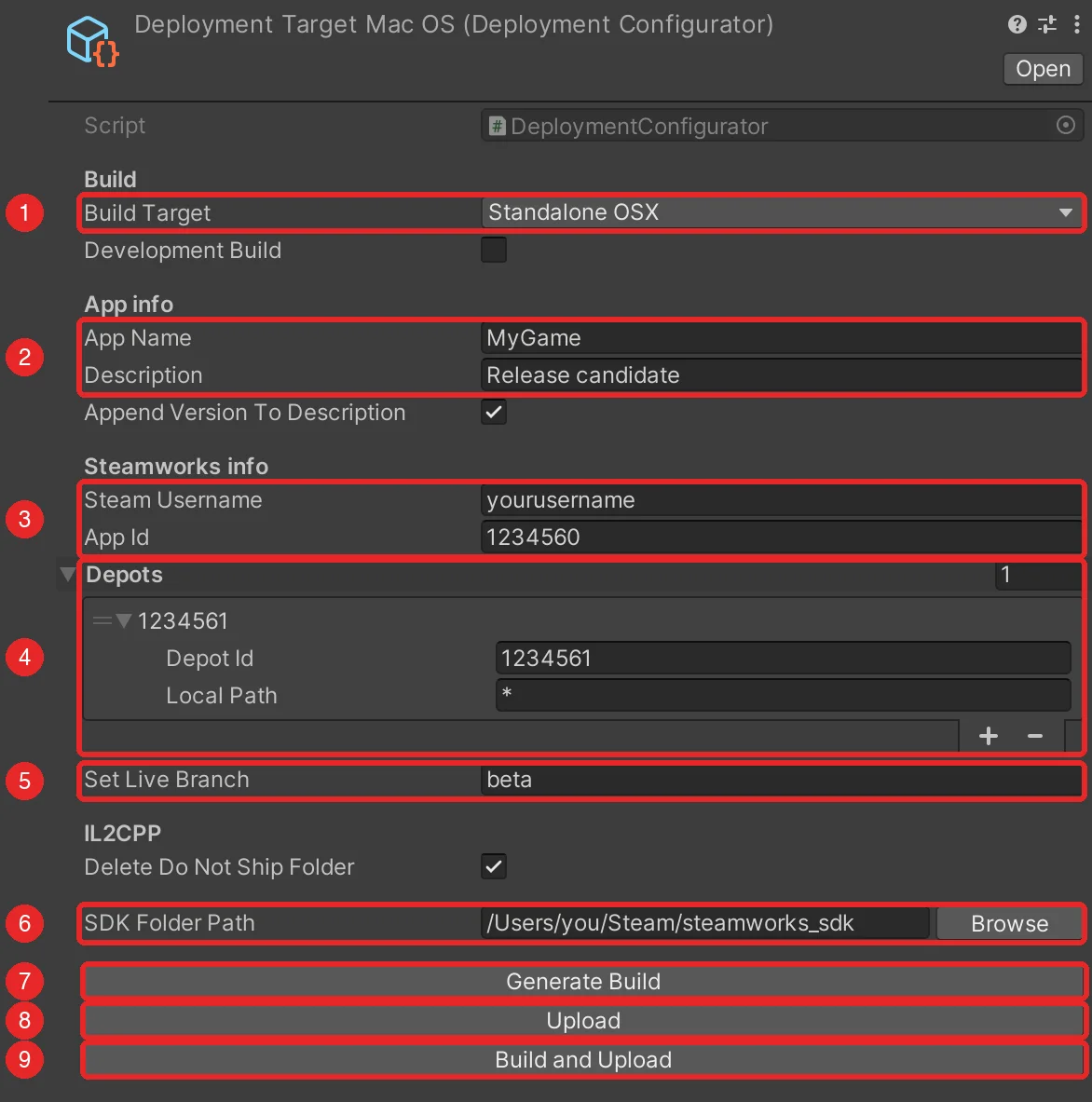Click the Description field with Release candidate
This screenshot has width=1092, height=1102.
coord(781,375)
